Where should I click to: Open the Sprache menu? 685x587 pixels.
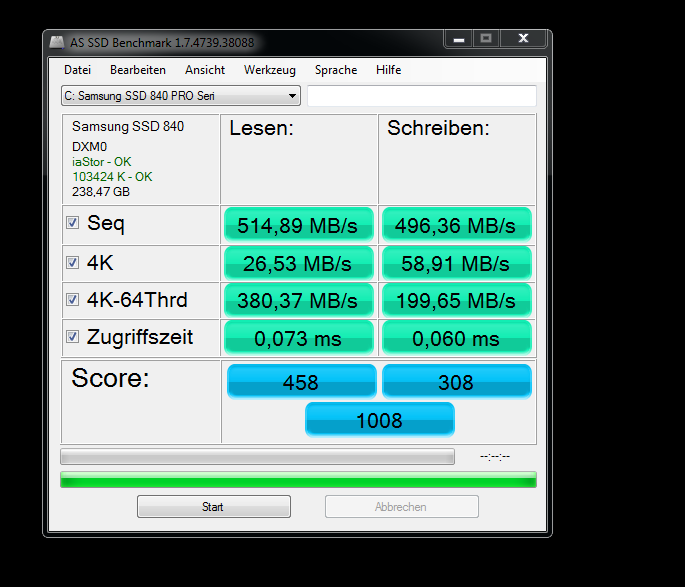(336, 70)
